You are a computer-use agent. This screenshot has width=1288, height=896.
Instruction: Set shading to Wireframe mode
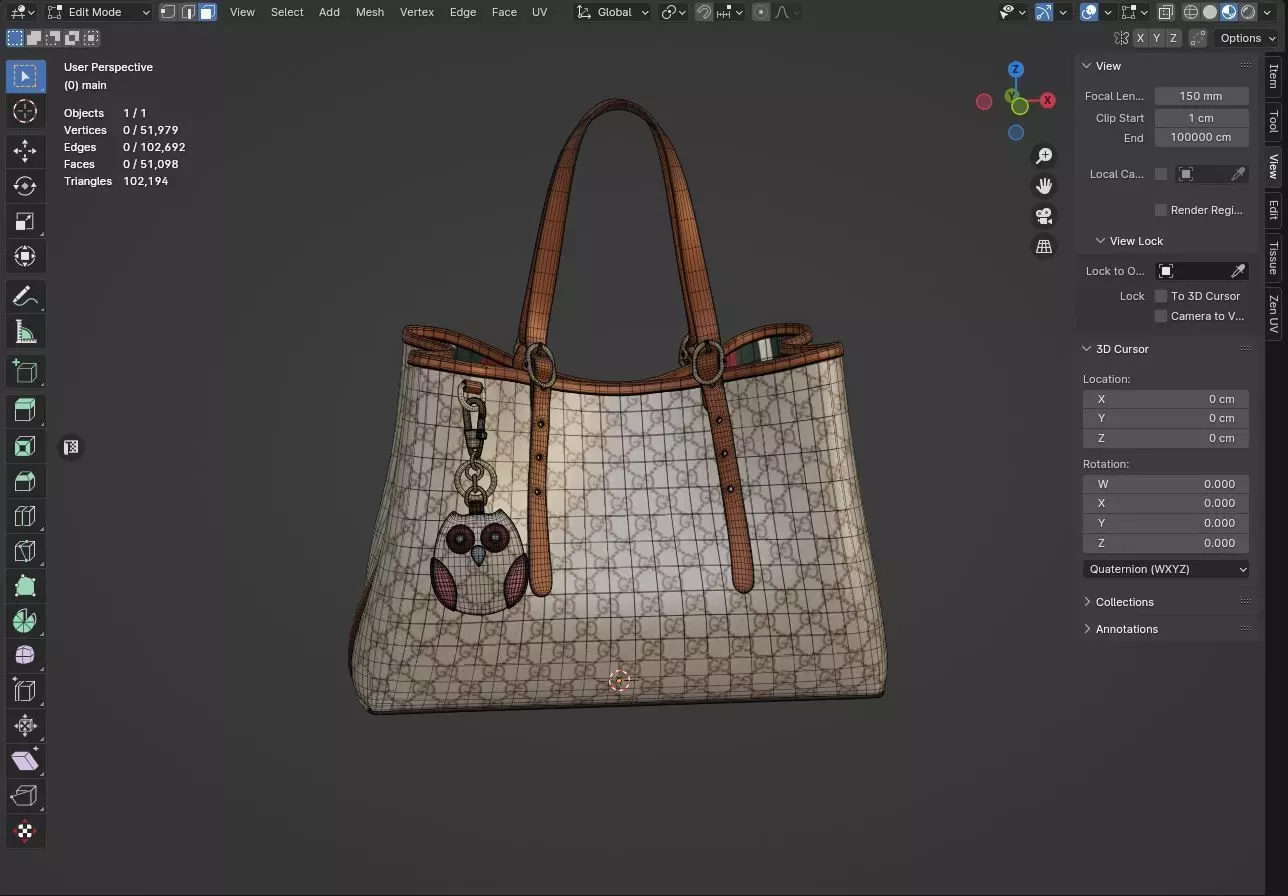coord(1191,12)
